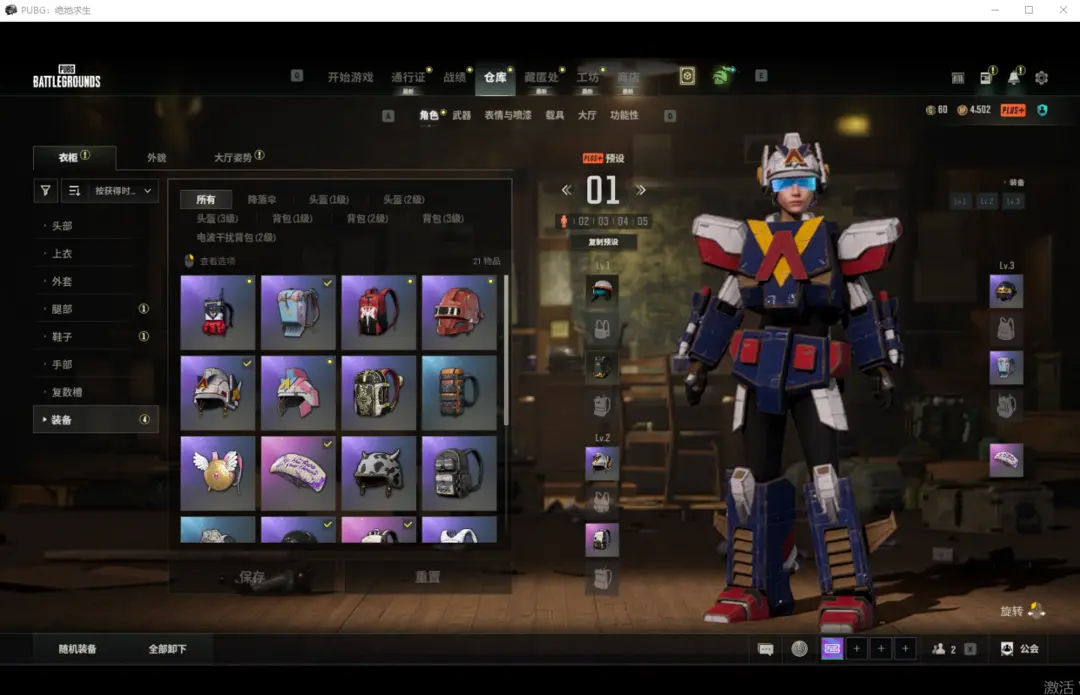Go to next preset with right double-chevron
Viewport: 1080px width, 695px height.
(641, 190)
